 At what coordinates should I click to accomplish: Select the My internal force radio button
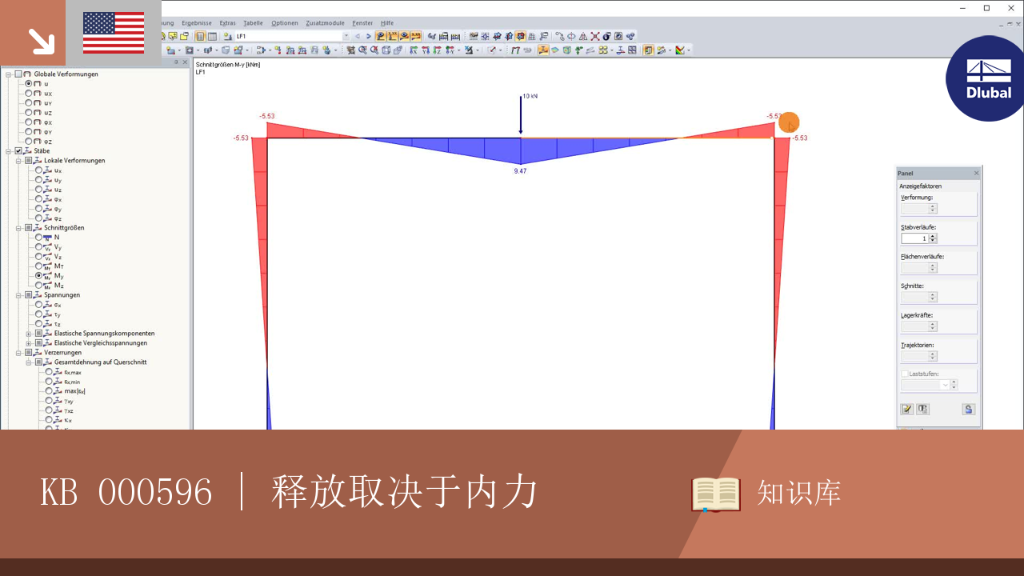pos(39,276)
